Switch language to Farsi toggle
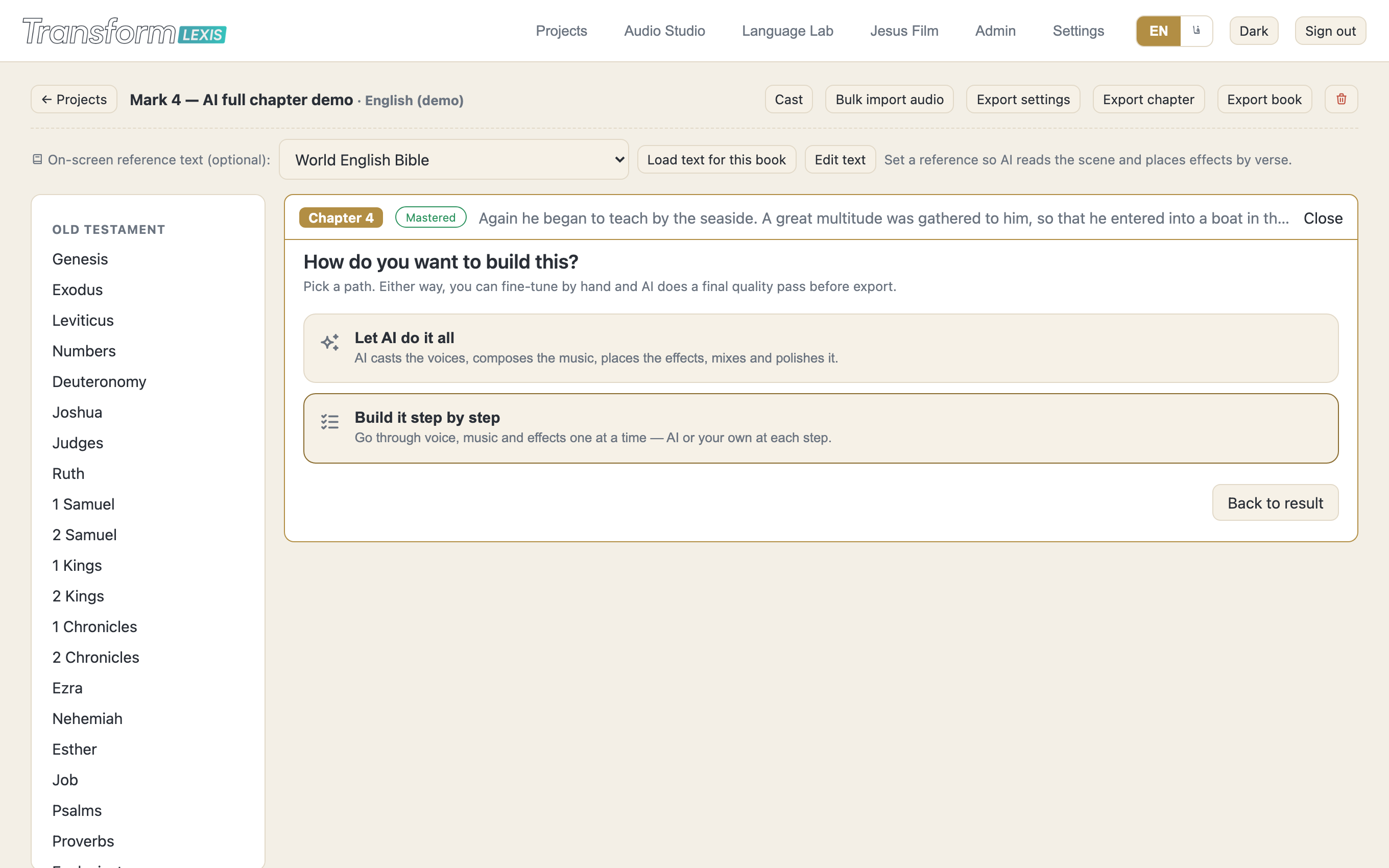Screen dimensions: 1389x868 tap(1196, 31)
